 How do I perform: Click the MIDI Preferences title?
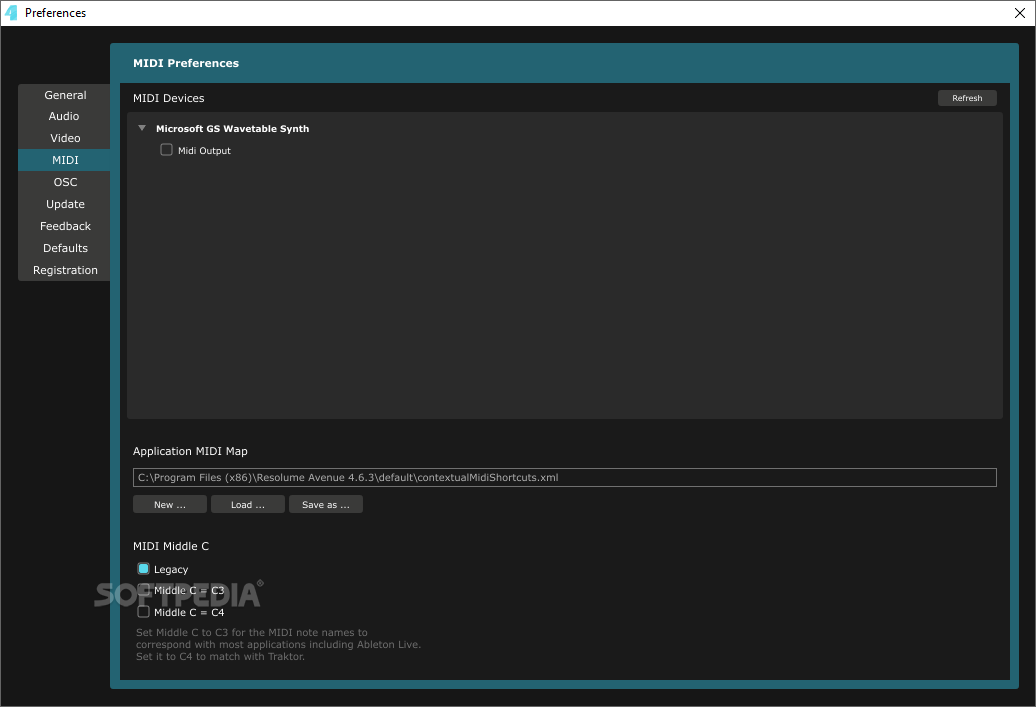pos(186,63)
